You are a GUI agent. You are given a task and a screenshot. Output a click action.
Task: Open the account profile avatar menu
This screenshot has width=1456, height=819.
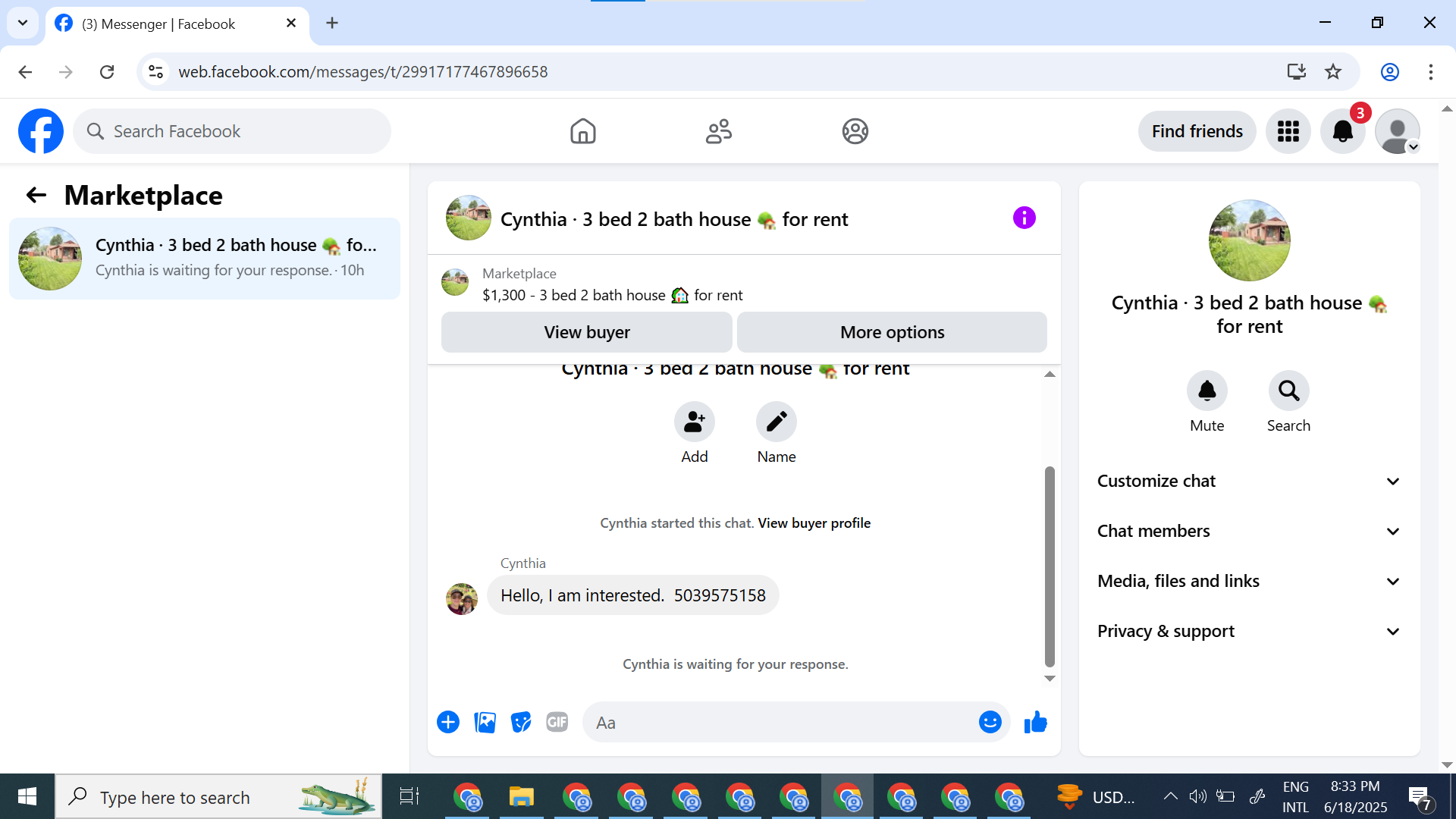click(x=1398, y=131)
